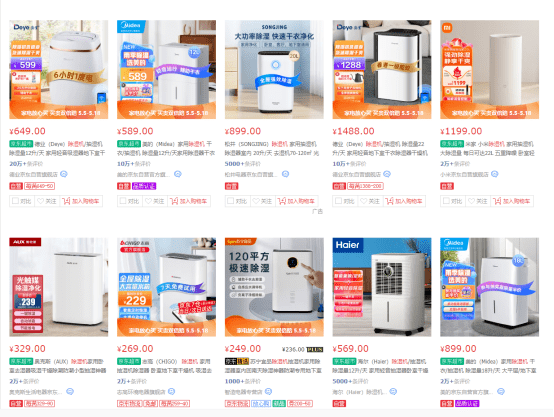Open the ¥269 CHIGO dehumidifier title link
Viewport: 554px width, 417px height.
(165, 366)
